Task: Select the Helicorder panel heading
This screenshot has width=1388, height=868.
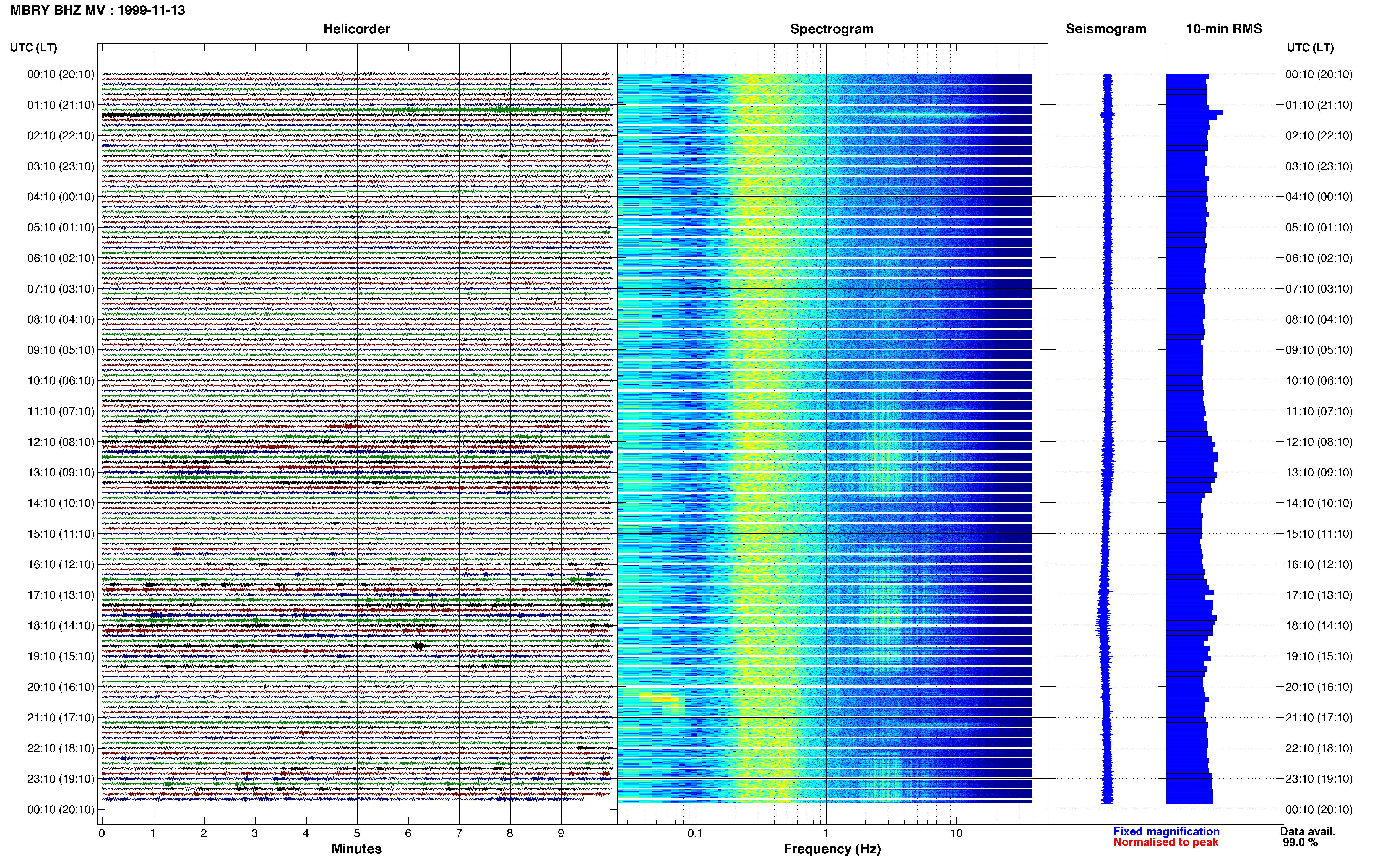Action: coord(356,29)
